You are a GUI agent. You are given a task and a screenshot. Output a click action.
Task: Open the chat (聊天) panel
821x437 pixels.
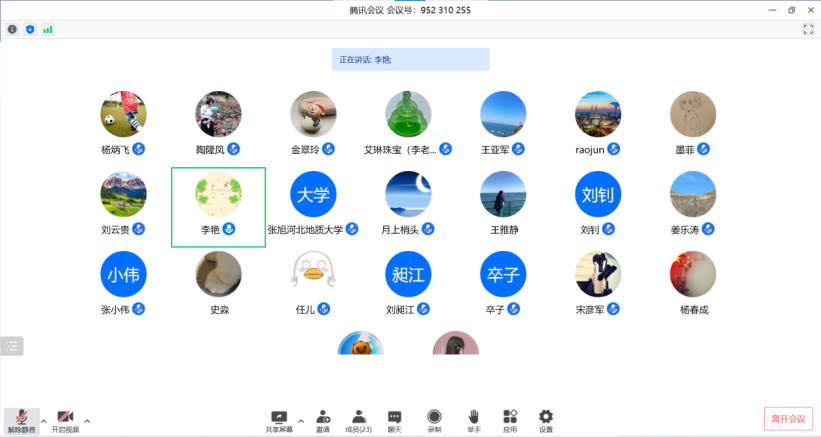click(394, 418)
